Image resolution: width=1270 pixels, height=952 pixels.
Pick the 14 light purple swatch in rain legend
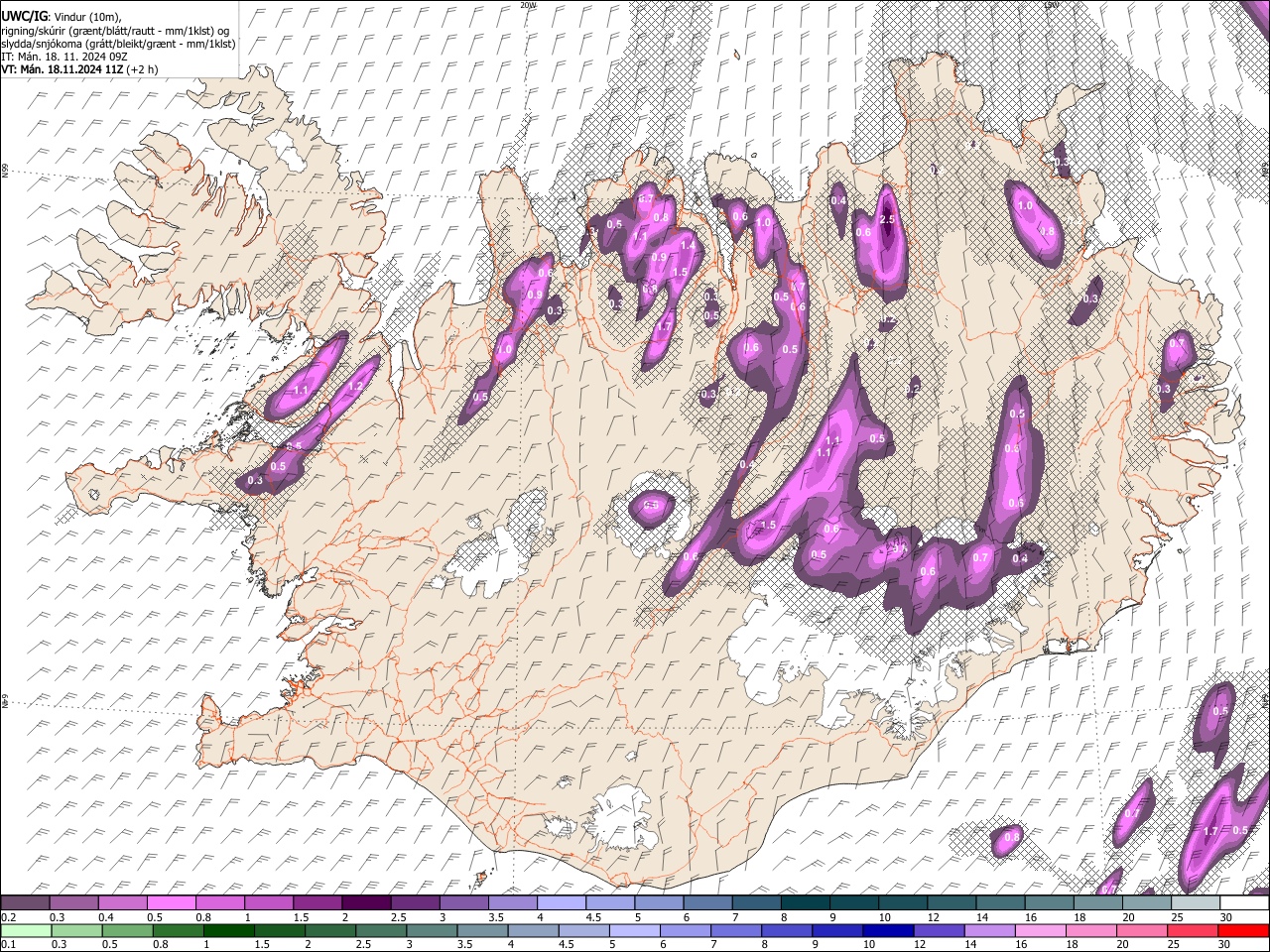(989, 931)
